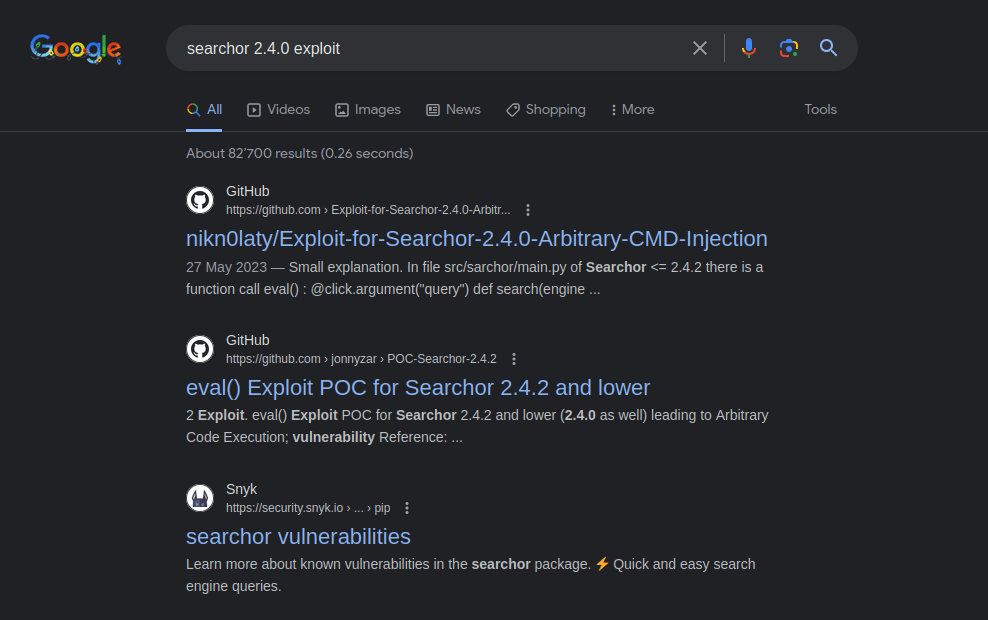Viewport: 988px width, 620px height.
Task: Open the Tools options
Action: click(x=820, y=110)
